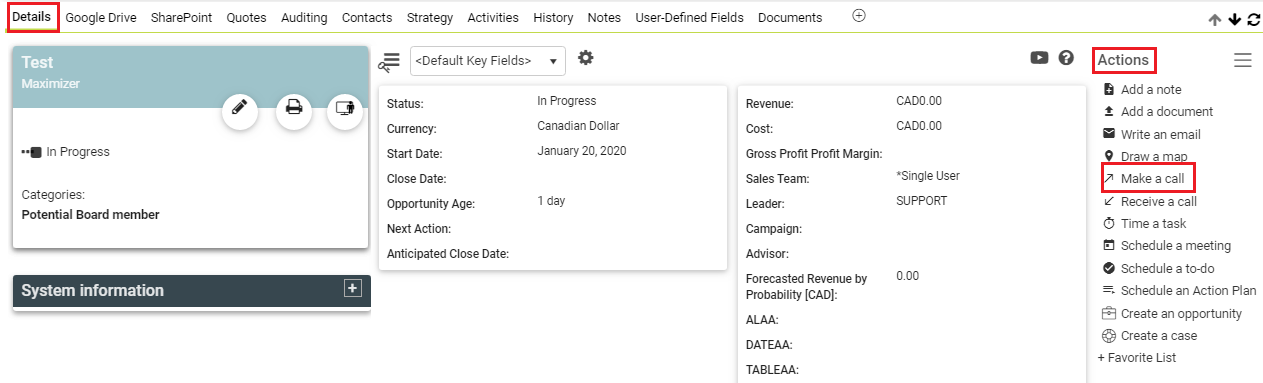This screenshot has height=383, width=1263.
Task: Expand the System information panel
Action: click(x=352, y=288)
